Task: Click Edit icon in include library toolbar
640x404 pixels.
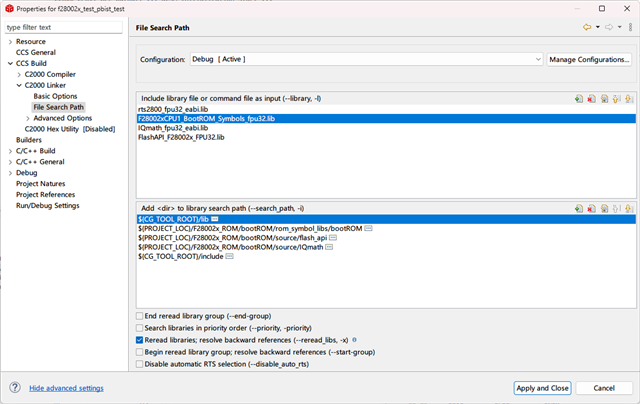Action: [604, 99]
